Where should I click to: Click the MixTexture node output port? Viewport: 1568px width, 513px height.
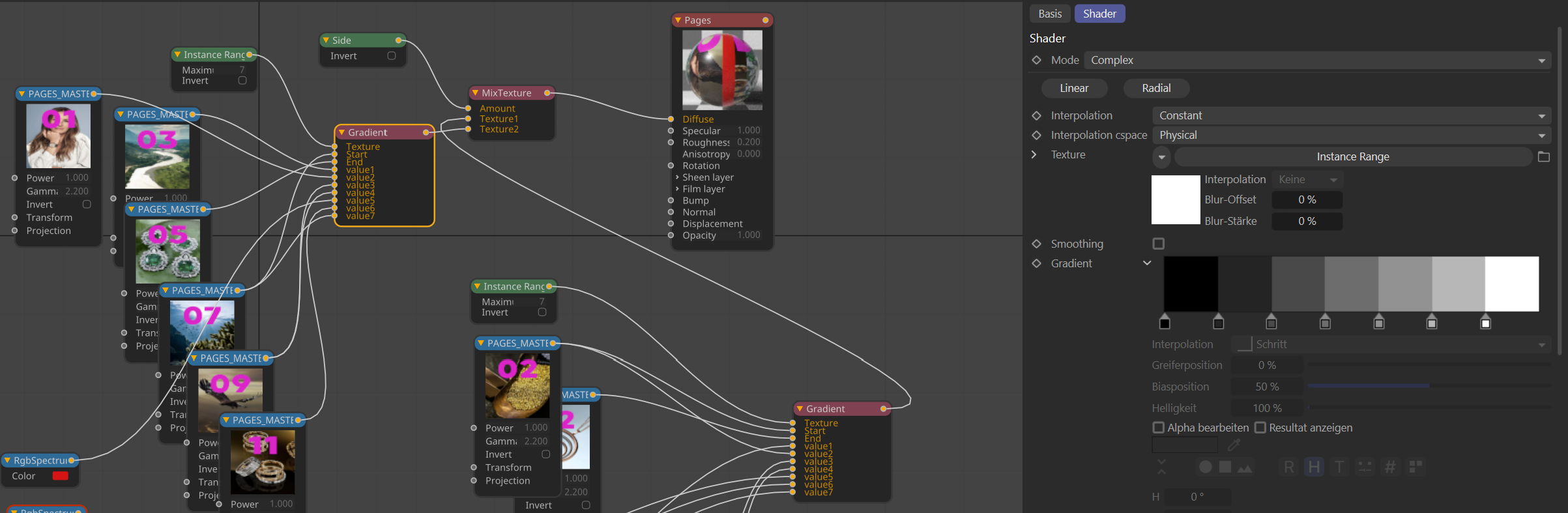pyautogui.click(x=547, y=93)
